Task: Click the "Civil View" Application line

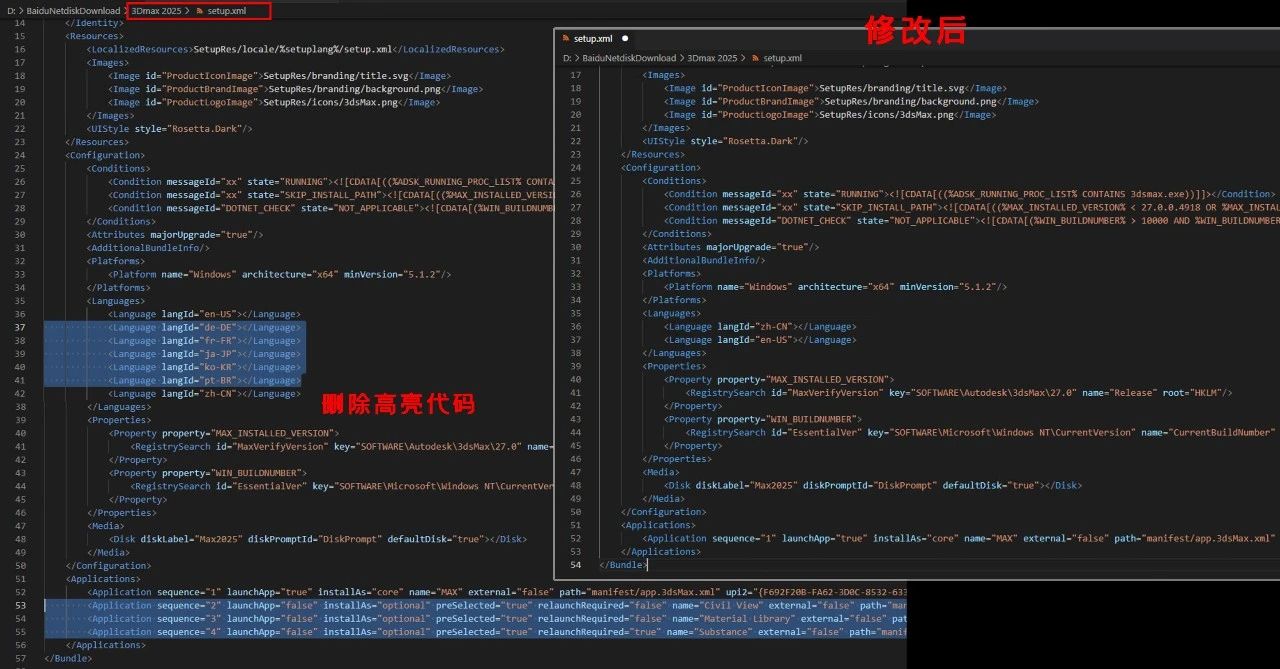Action: click(x=497, y=605)
